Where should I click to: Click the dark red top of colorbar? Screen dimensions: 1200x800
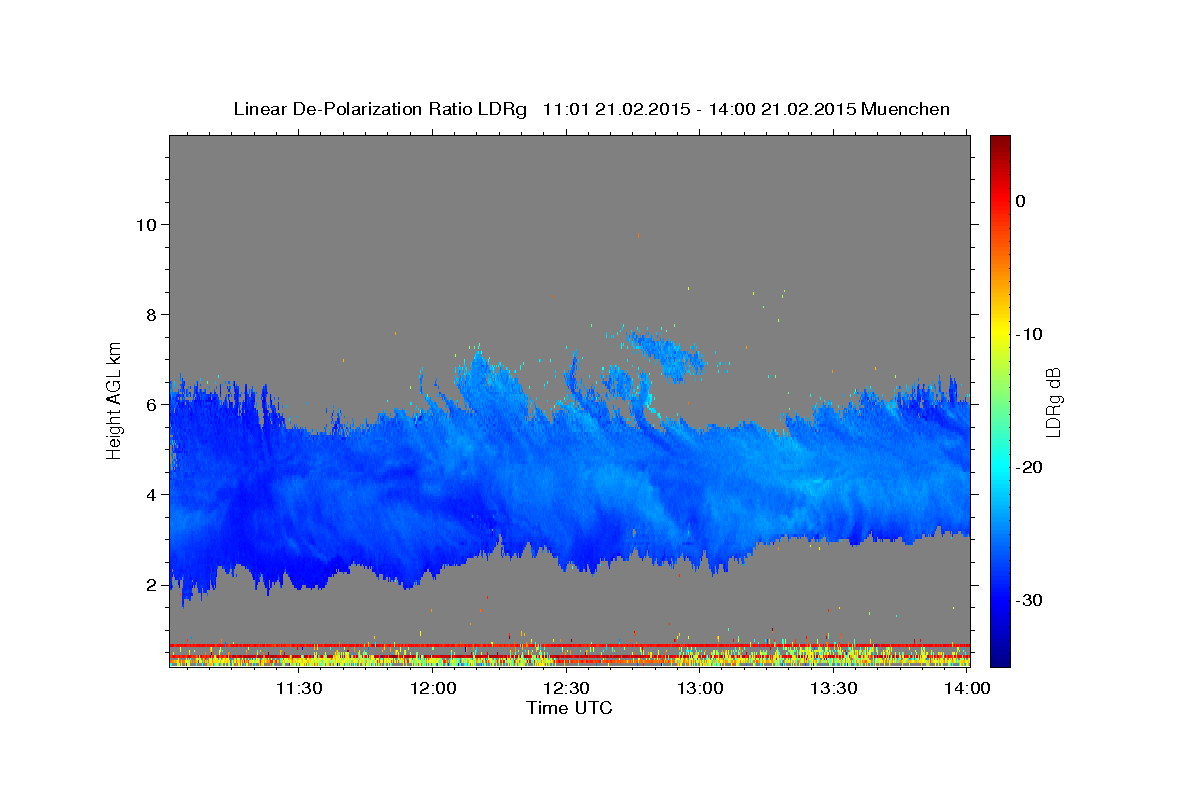click(1000, 143)
